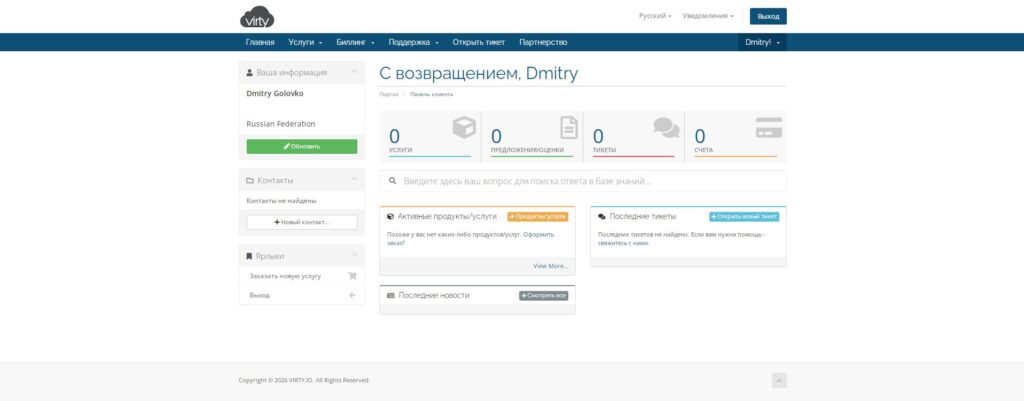Open the 0 Счета stat tile

735,136
